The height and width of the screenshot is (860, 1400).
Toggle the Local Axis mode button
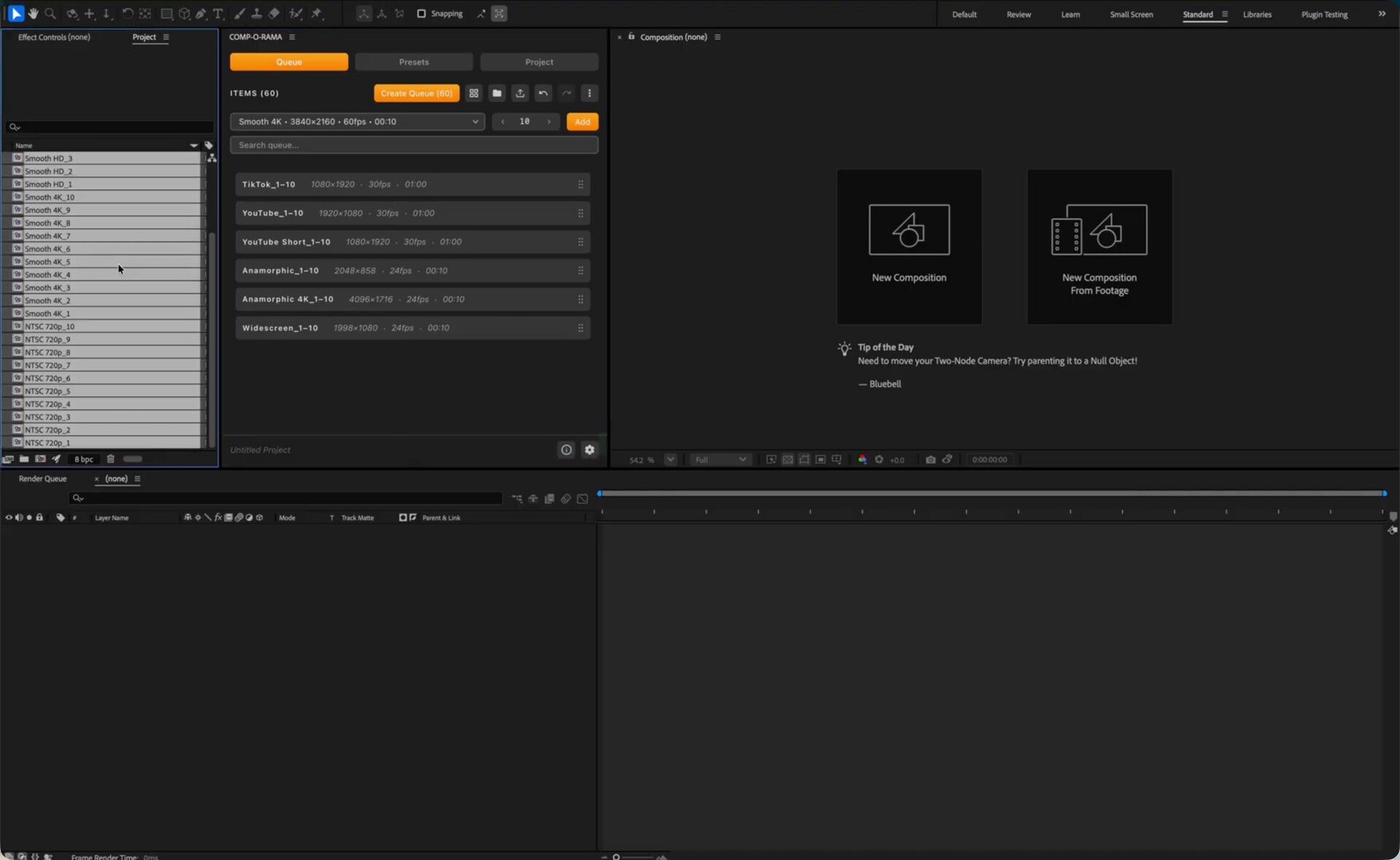point(364,14)
